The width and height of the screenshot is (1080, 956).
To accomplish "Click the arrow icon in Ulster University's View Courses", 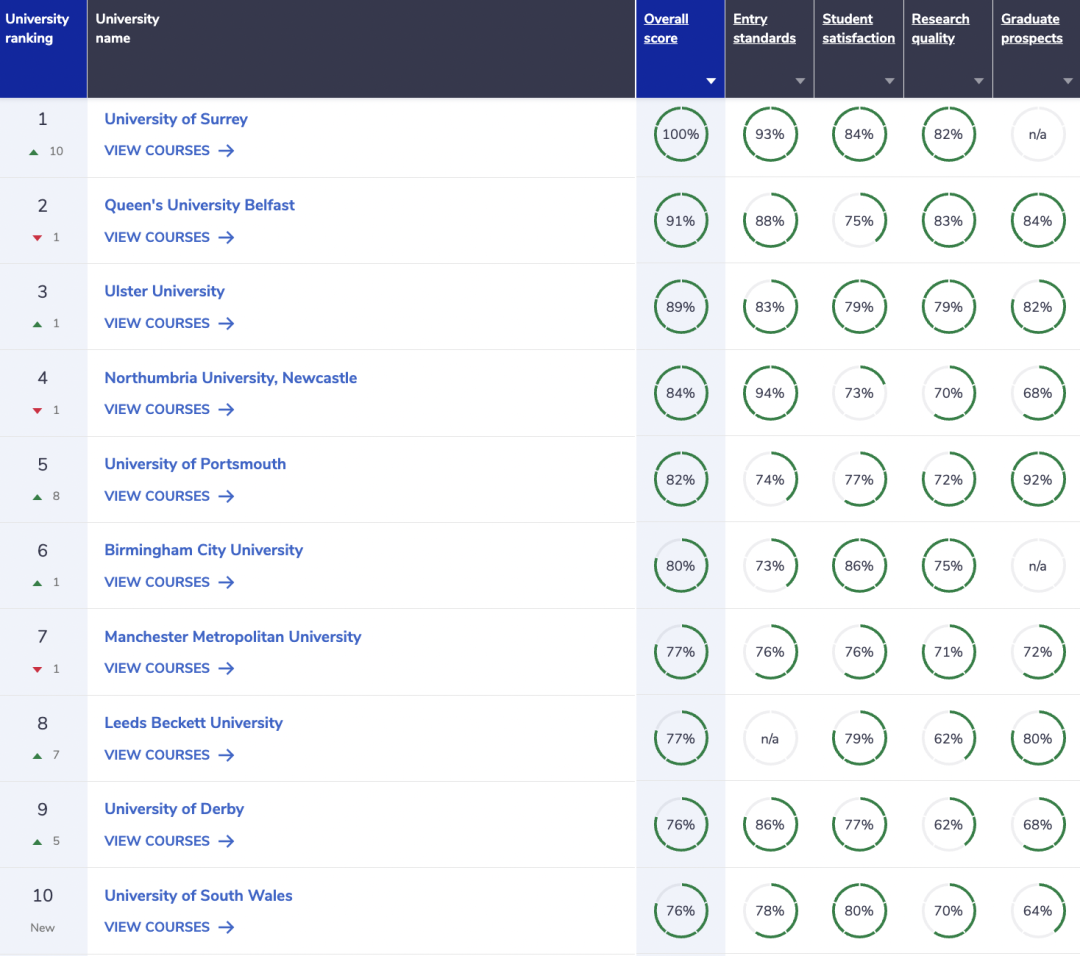I will click(226, 324).
